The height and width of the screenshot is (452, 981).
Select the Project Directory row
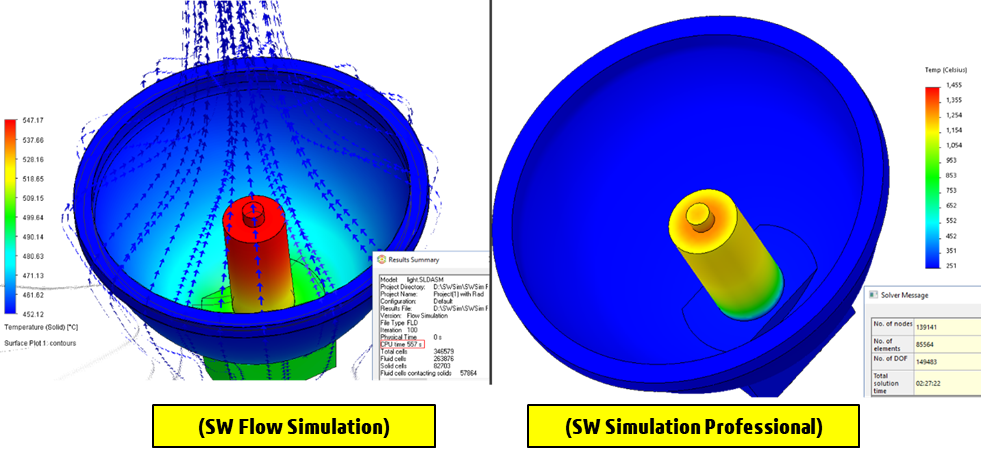click(x=434, y=287)
